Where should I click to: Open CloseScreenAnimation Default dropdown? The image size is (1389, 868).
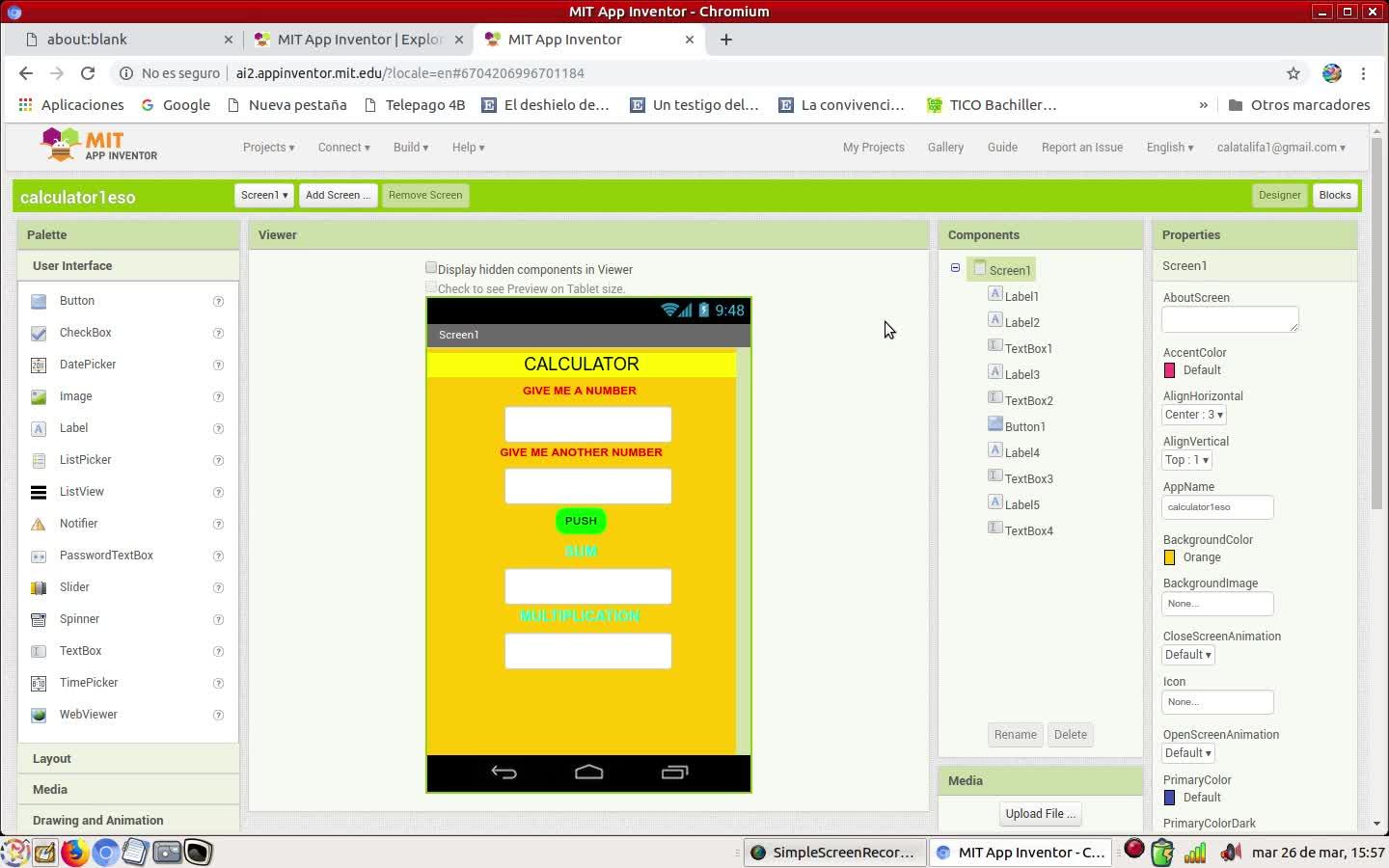click(x=1188, y=655)
